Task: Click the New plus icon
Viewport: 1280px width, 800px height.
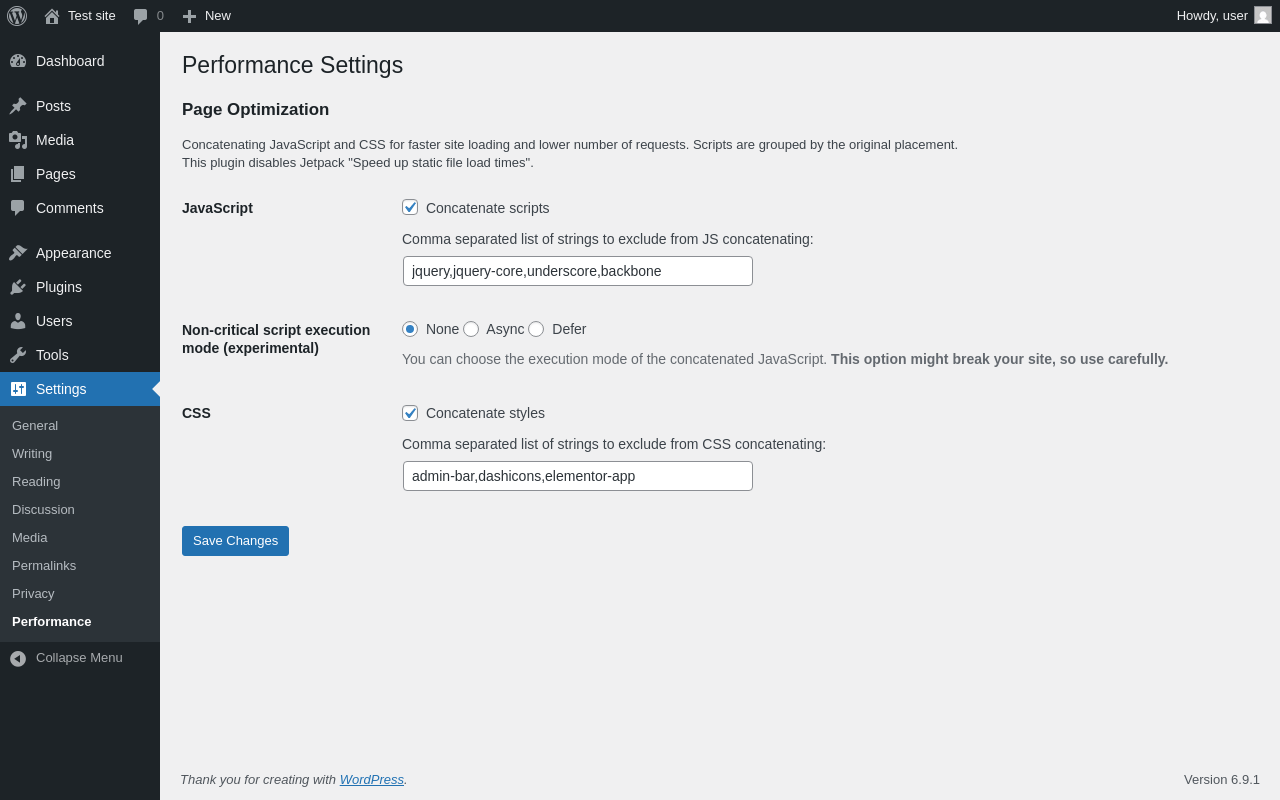Action: 190,16
